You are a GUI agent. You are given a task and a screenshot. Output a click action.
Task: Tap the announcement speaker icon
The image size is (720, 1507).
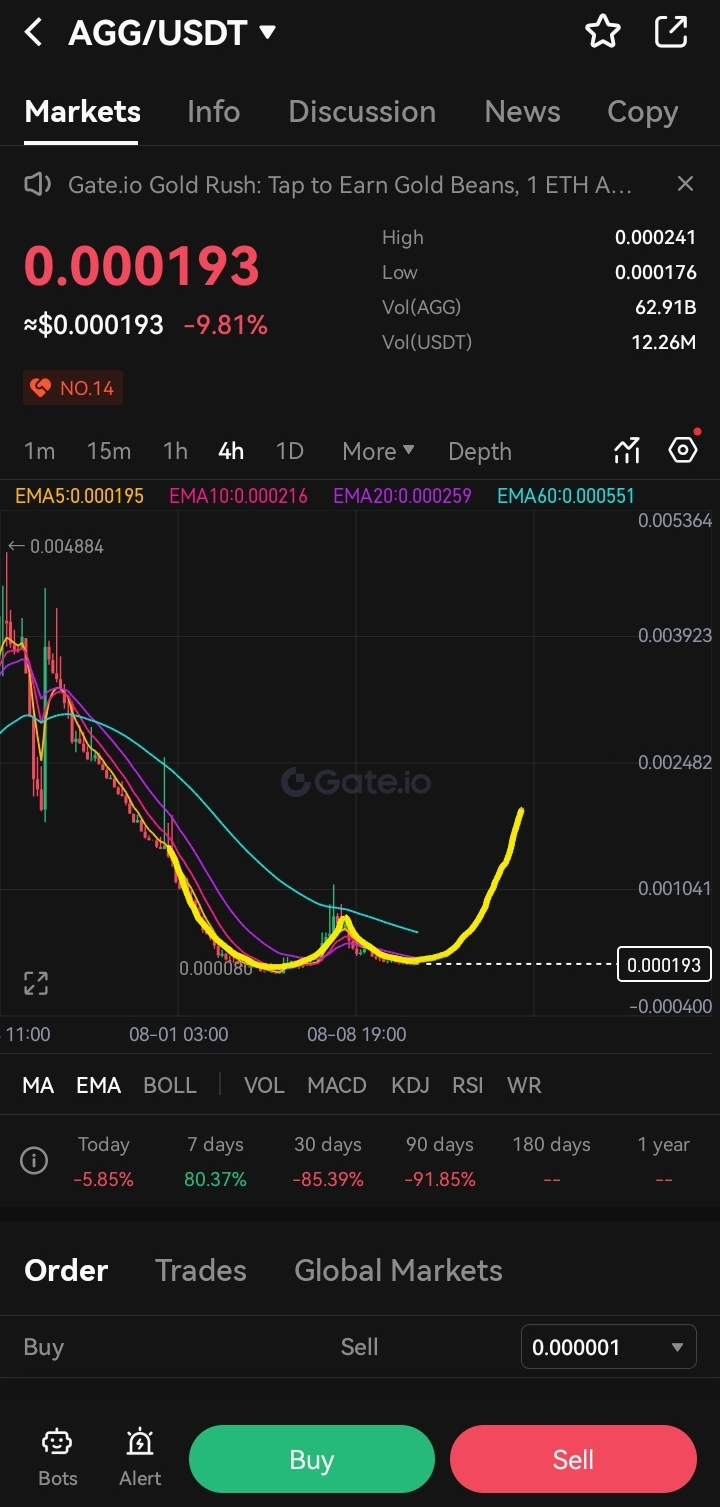click(x=37, y=184)
